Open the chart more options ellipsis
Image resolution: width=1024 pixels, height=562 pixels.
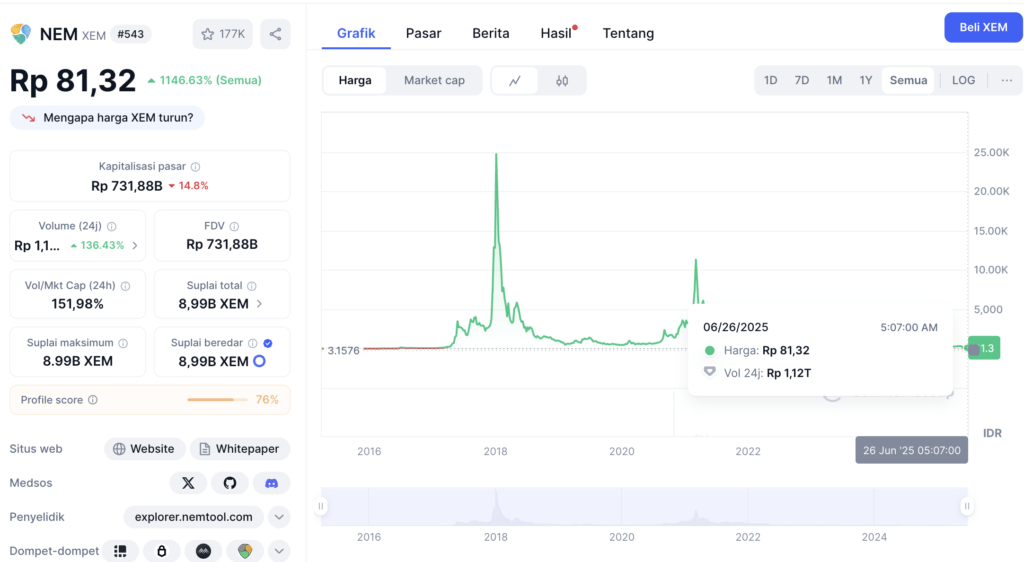(x=1006, y=80)
